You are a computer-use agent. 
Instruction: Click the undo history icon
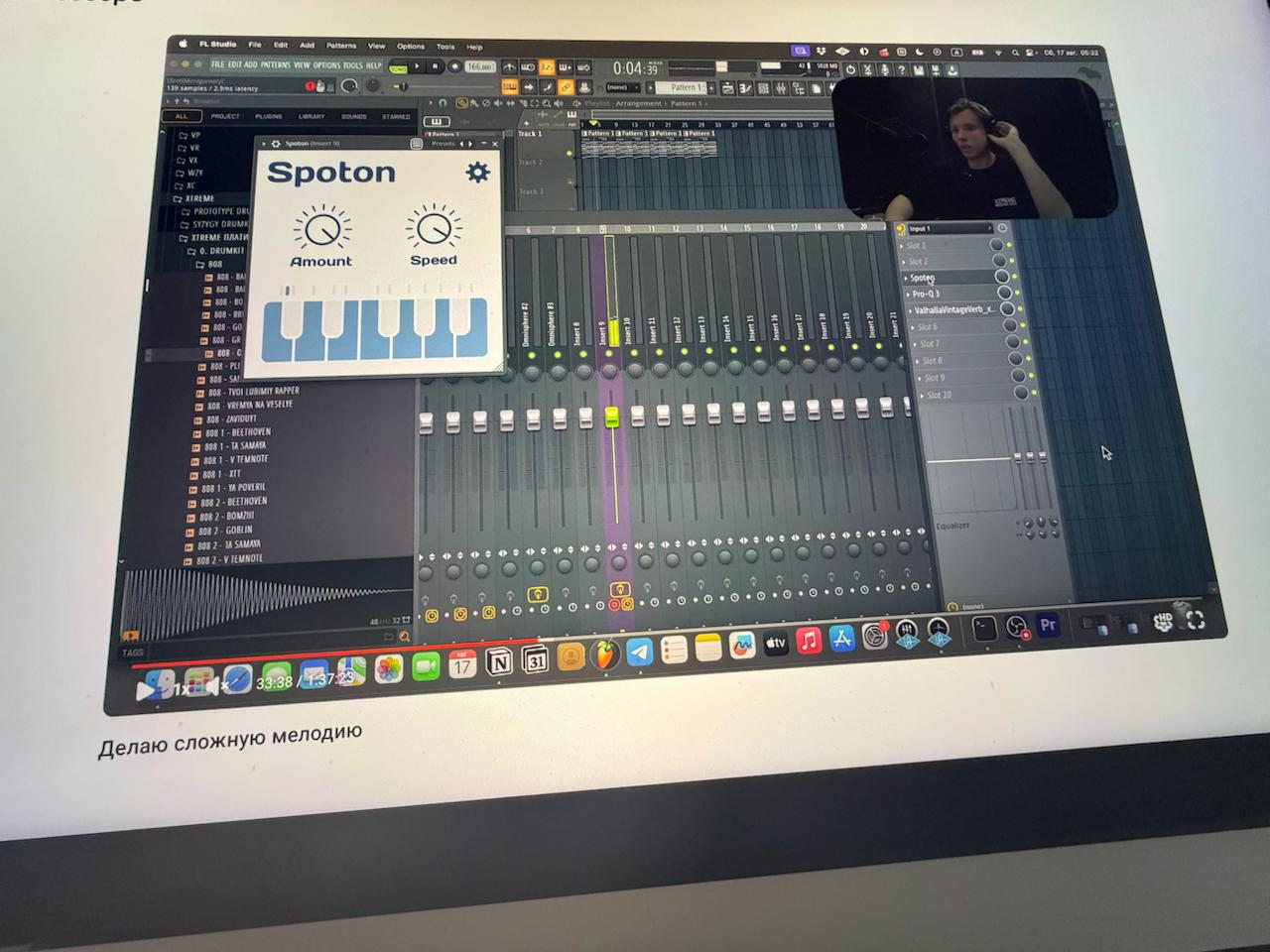(x=850, y=70)
